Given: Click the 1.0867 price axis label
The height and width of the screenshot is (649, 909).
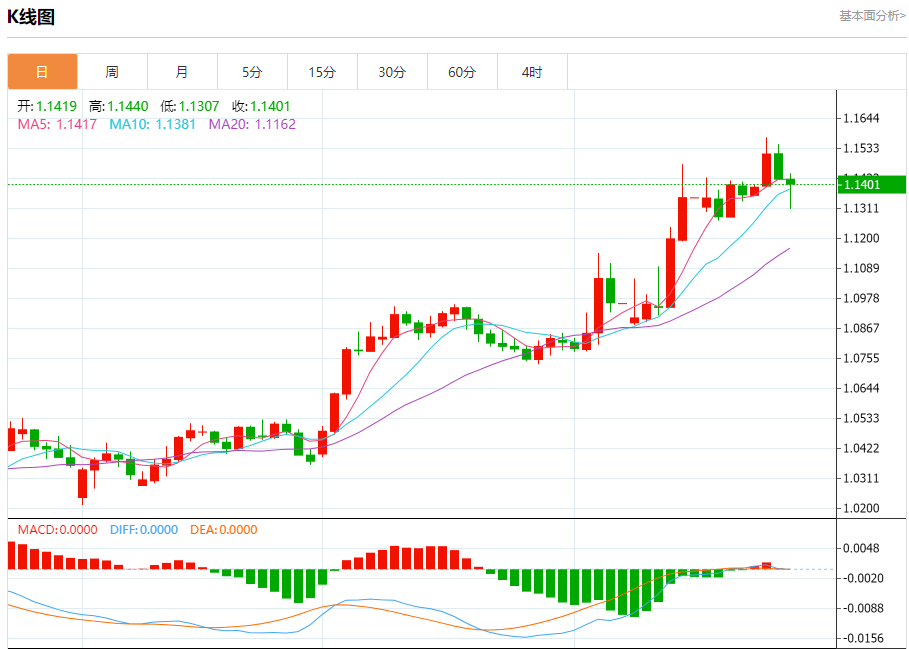Looking at the screenshot, I should click(x=863, y=328).
